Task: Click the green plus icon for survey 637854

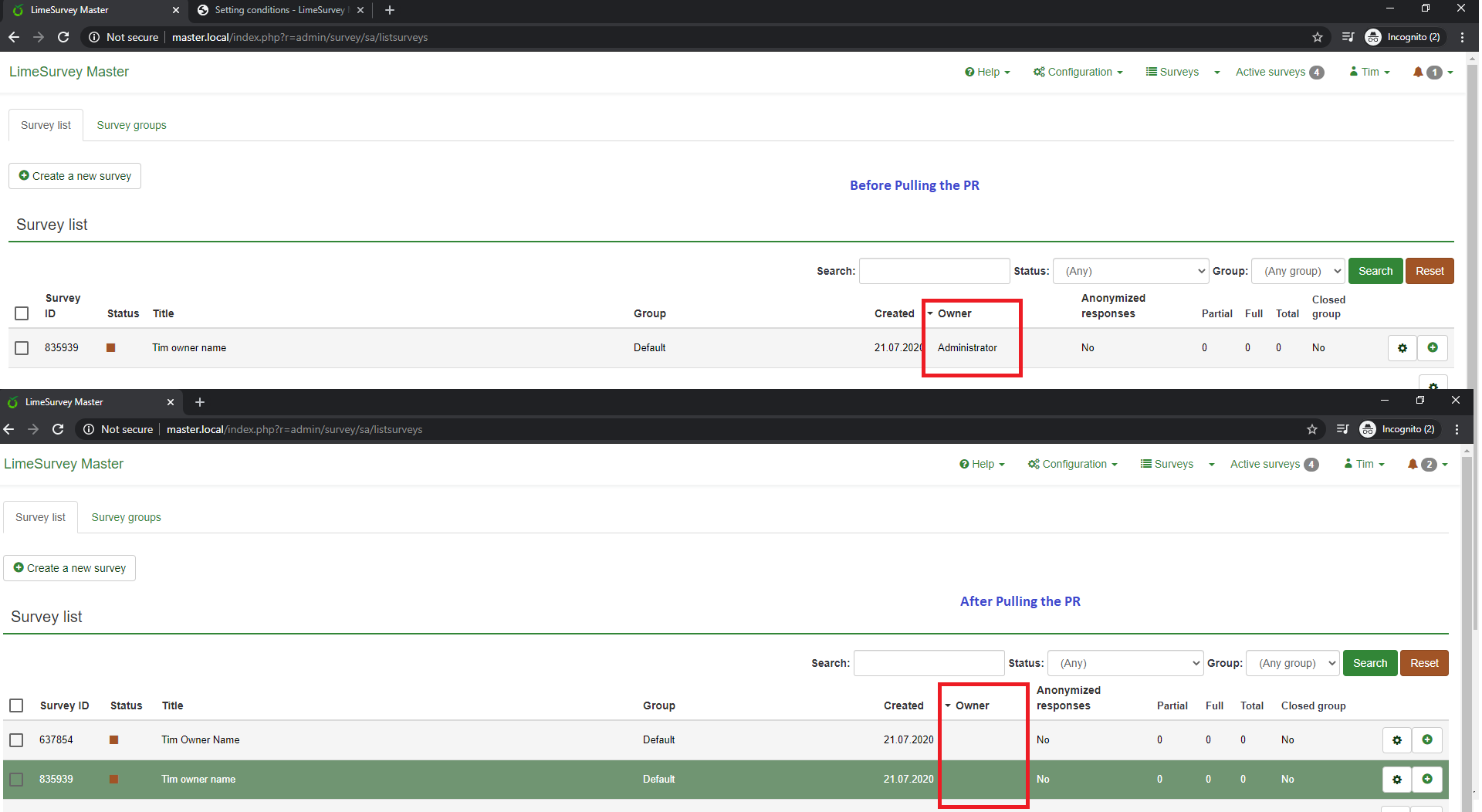Action: tap(1427, 740)
